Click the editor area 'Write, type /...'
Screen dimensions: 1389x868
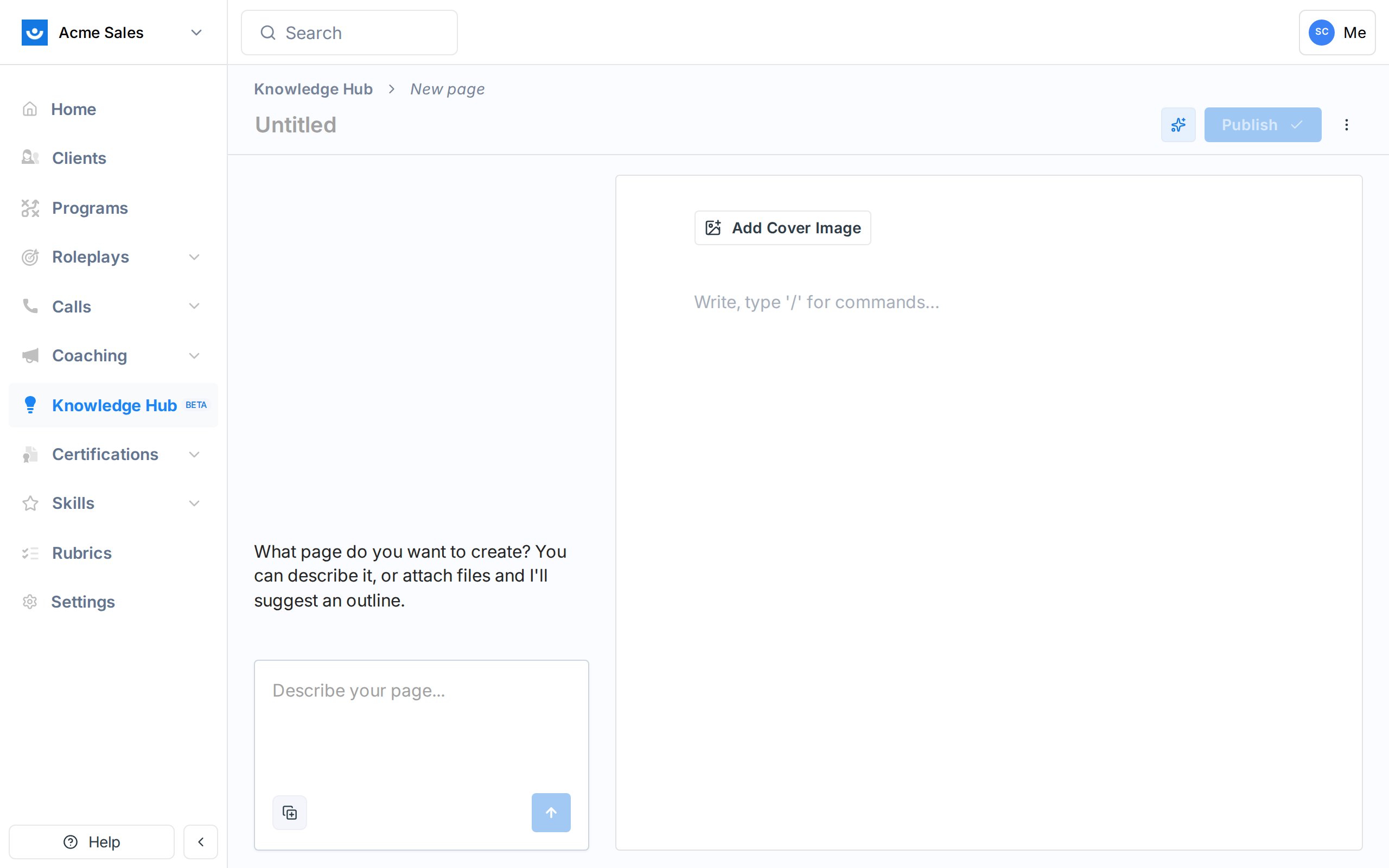pyautogui.click(x=816, y=302)
